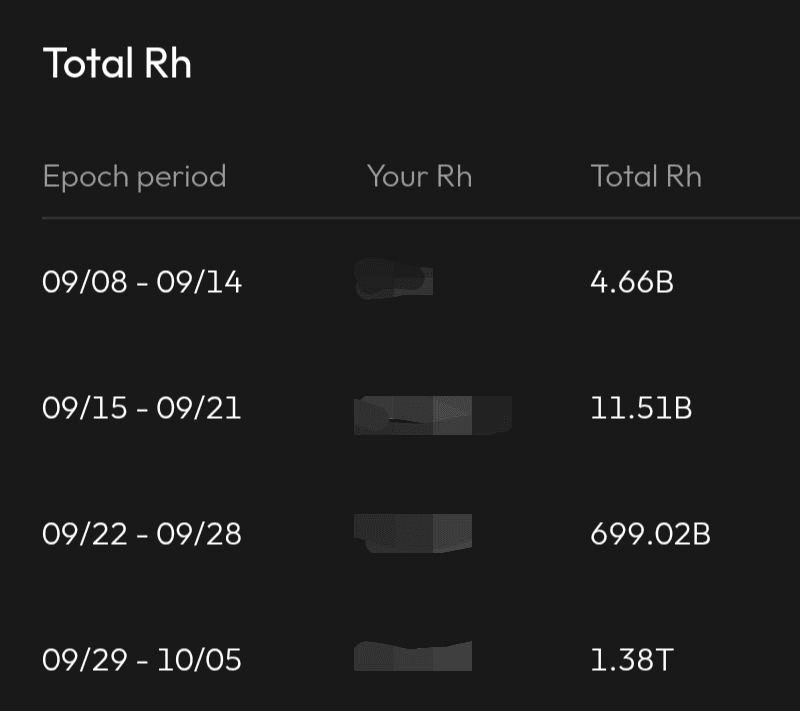Image resolution: width=800 pixels, height=711 pixels.
Task: Select the 09/15 start date
Action: [85, 409]
